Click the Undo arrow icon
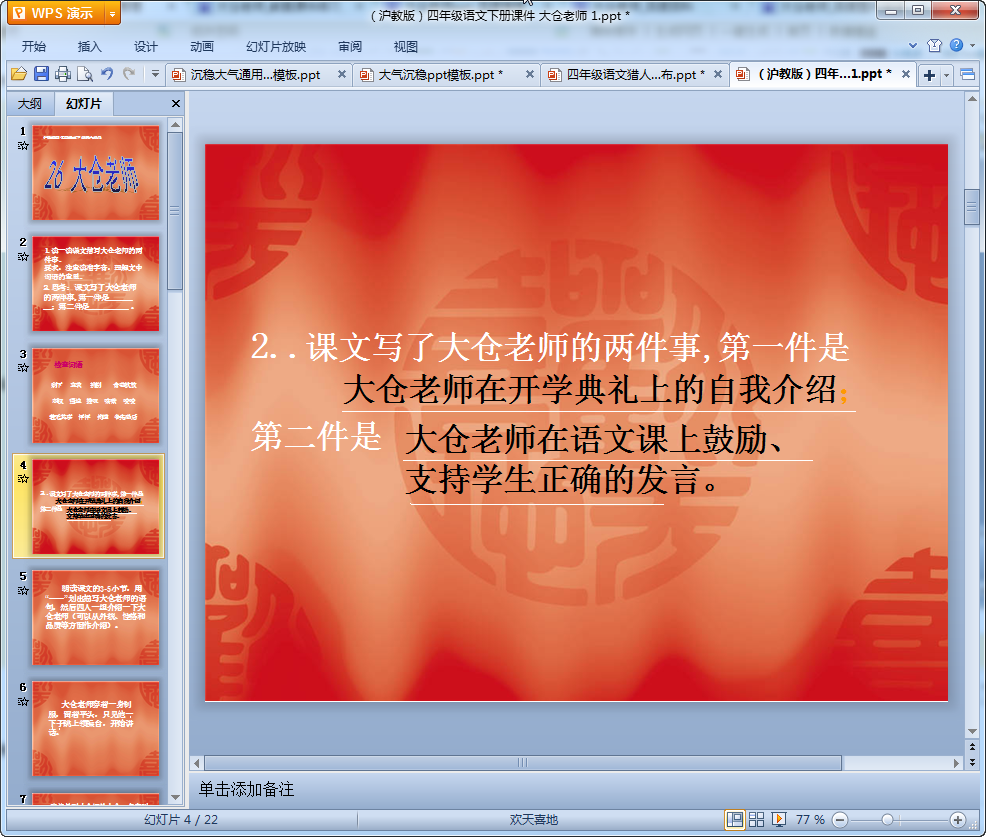This screenshot has height=837, width=986. [107, 74]
